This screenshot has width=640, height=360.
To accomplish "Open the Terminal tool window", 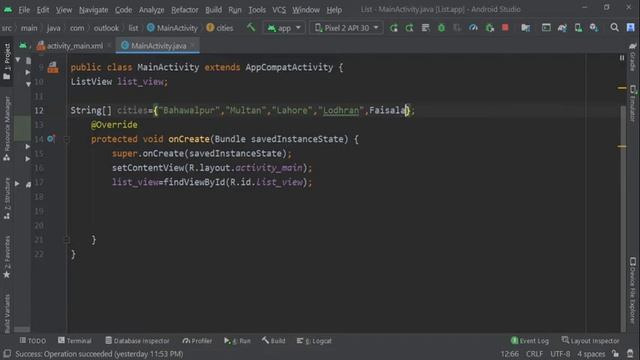I will [74, 340].
